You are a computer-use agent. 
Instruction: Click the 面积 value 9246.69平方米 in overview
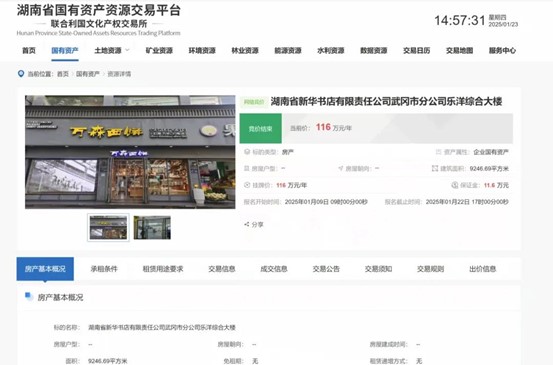coord(108,361)
